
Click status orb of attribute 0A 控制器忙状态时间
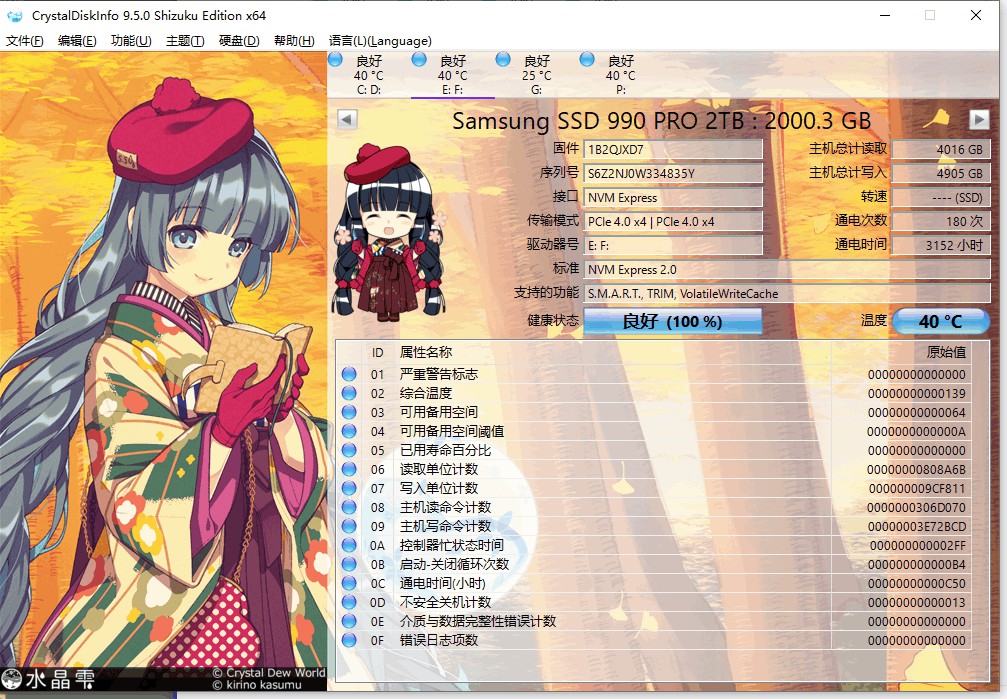(x=349, y=545)
